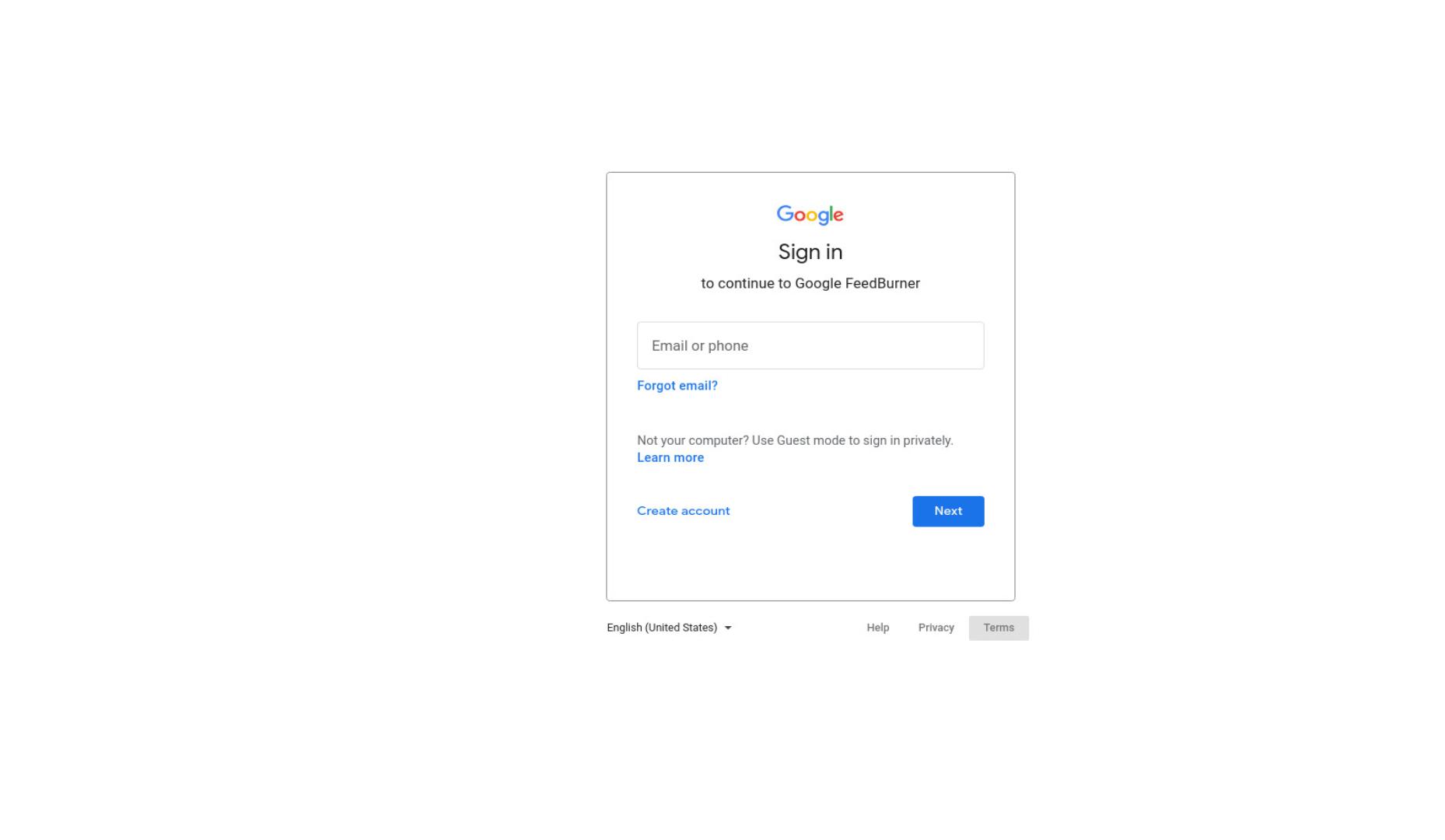The image size is (1445, 840).
Task: Click the "to continue to Google FeedBurner" subtitle
Action: [810, 283]
